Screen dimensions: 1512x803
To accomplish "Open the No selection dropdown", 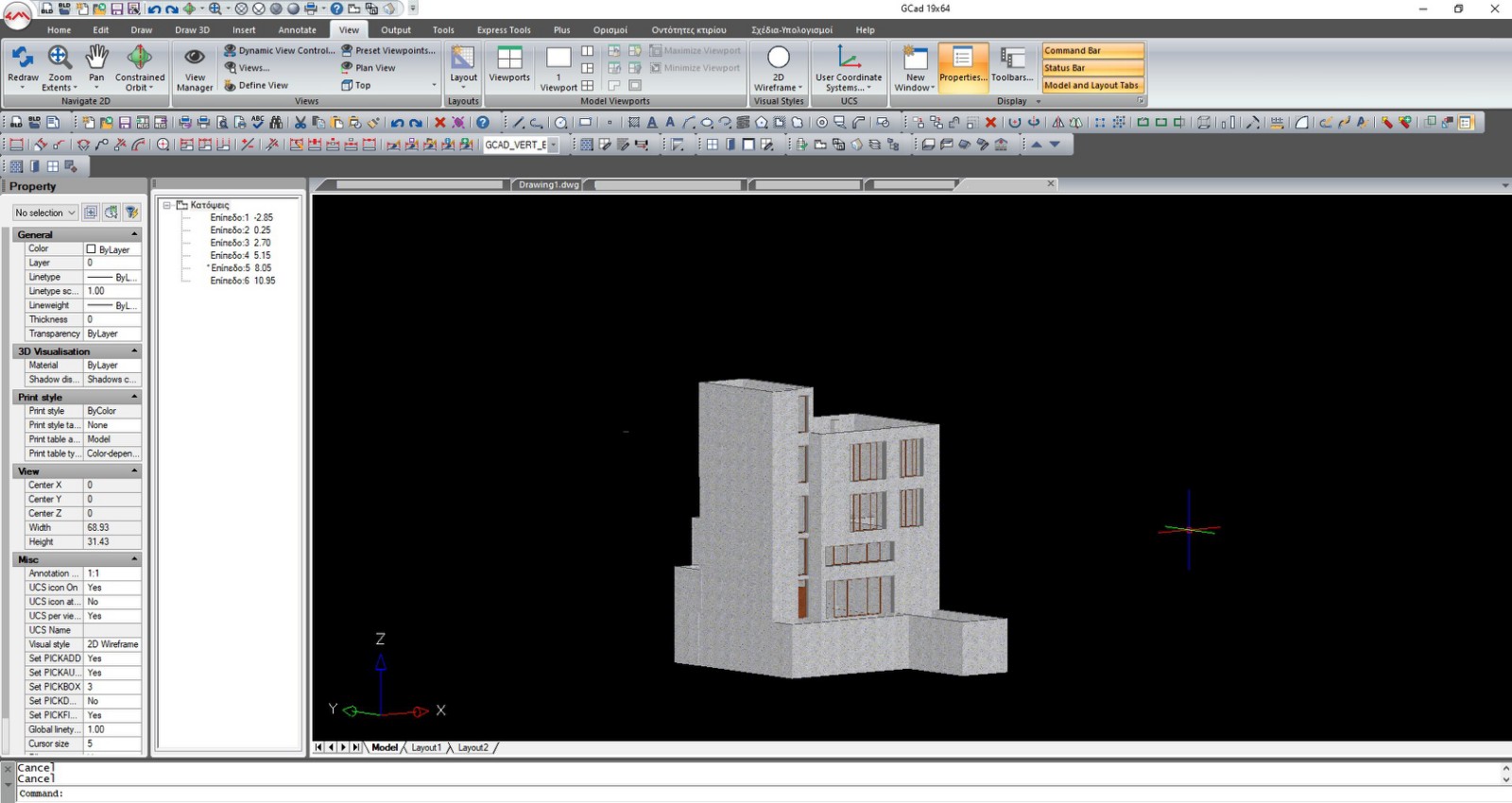I will [44, 213].
